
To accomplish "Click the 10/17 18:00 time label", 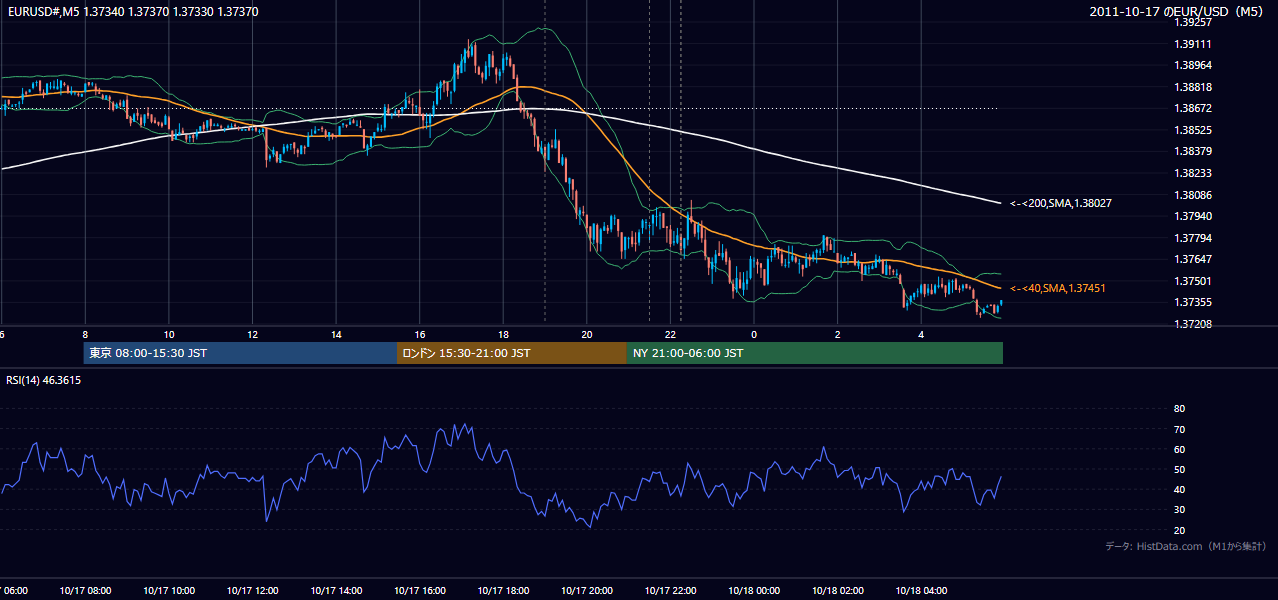I will pyautogui.click(x=503, y=591).
